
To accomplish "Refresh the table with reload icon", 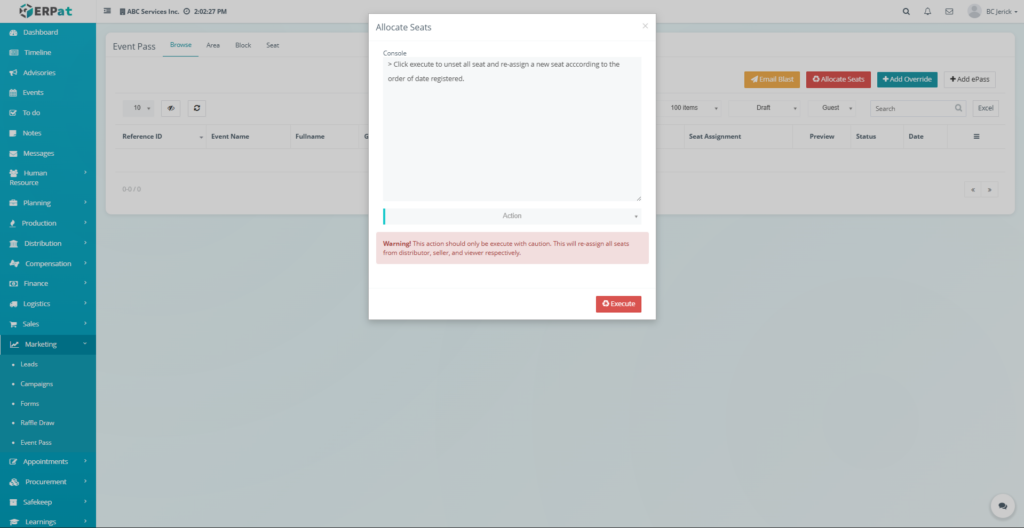I will tap(197, 108).
